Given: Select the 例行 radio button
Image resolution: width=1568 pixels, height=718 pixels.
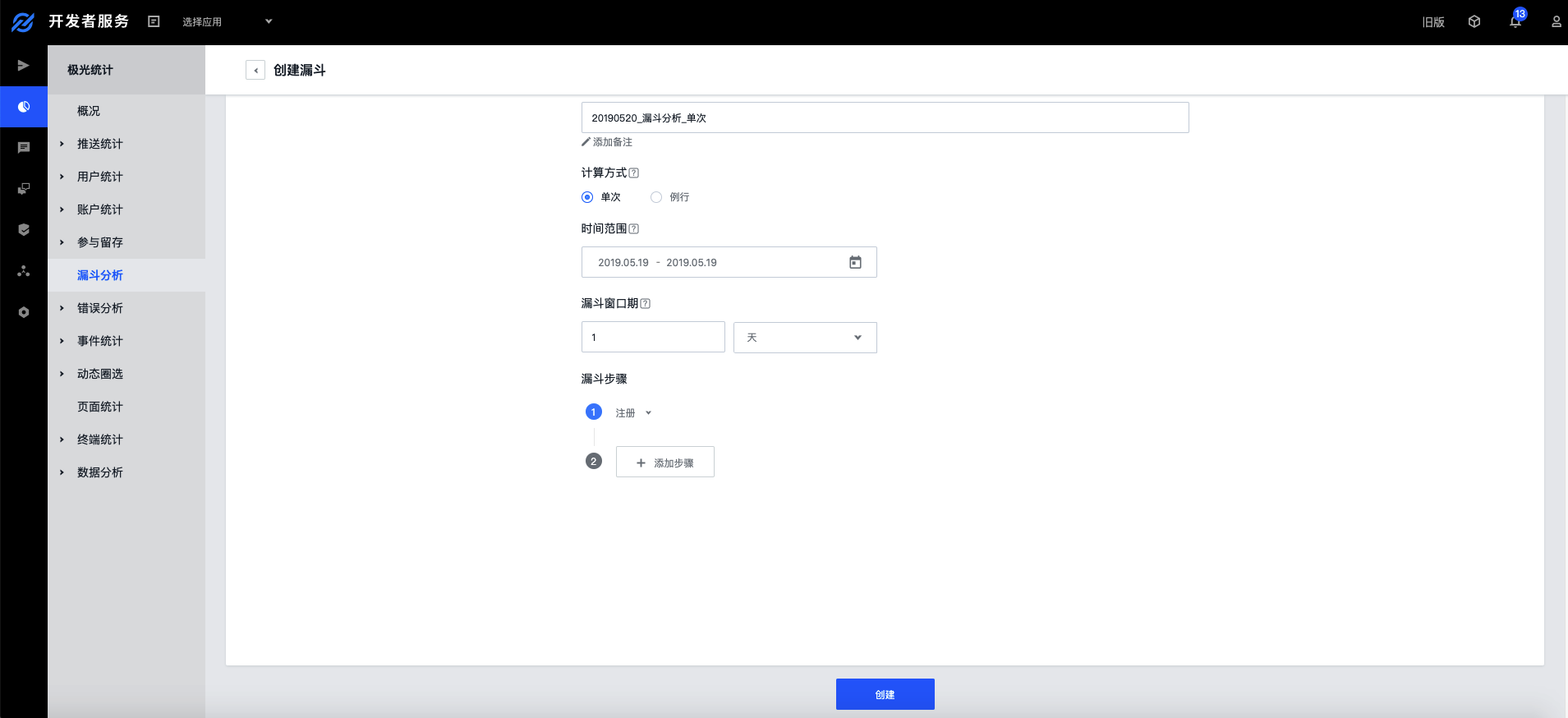Looking at the screenshot, I should (x=656, y=197).
